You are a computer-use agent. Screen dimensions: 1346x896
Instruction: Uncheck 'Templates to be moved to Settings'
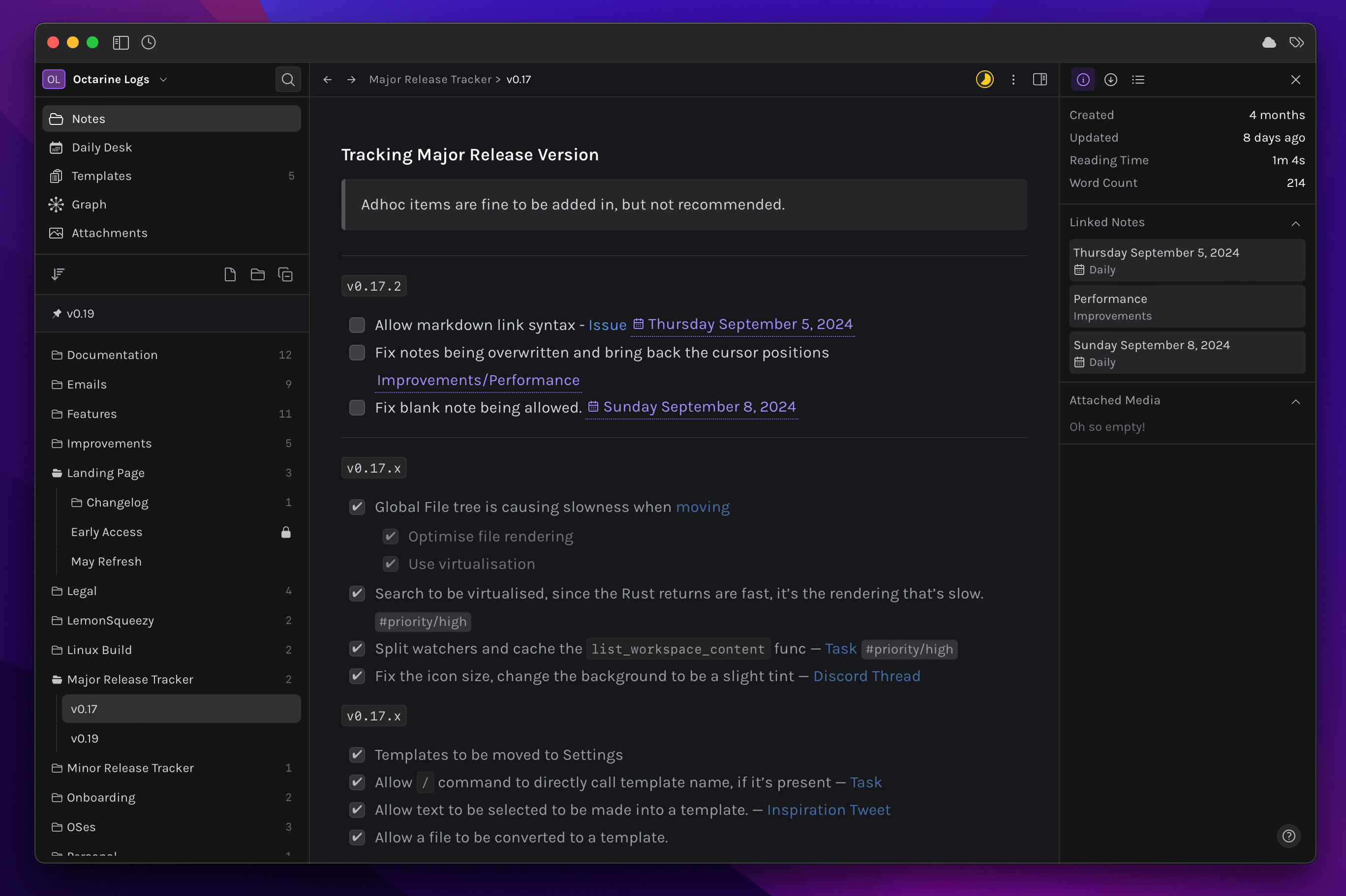point(357,755)
